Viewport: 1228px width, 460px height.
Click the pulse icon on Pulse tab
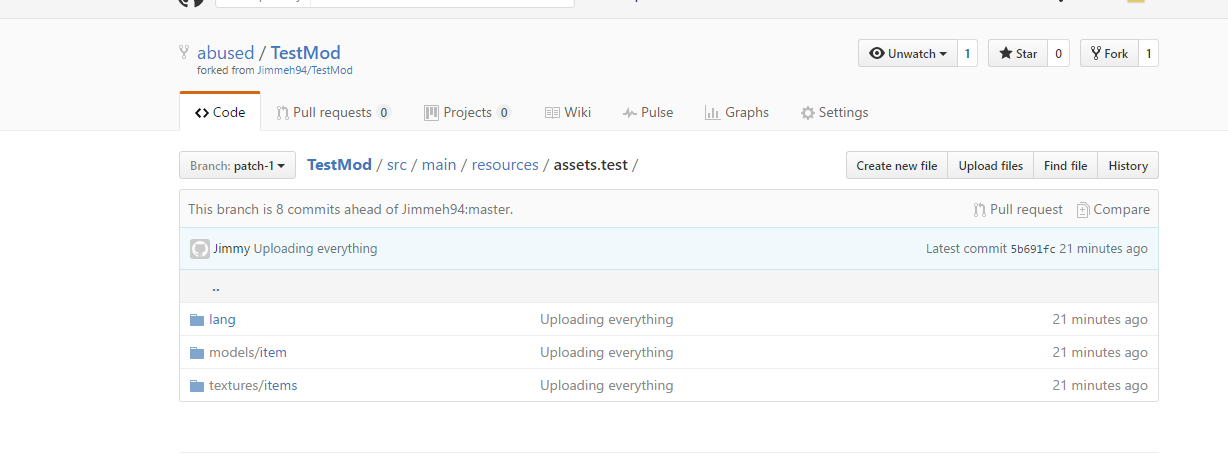tap(630, 113)
